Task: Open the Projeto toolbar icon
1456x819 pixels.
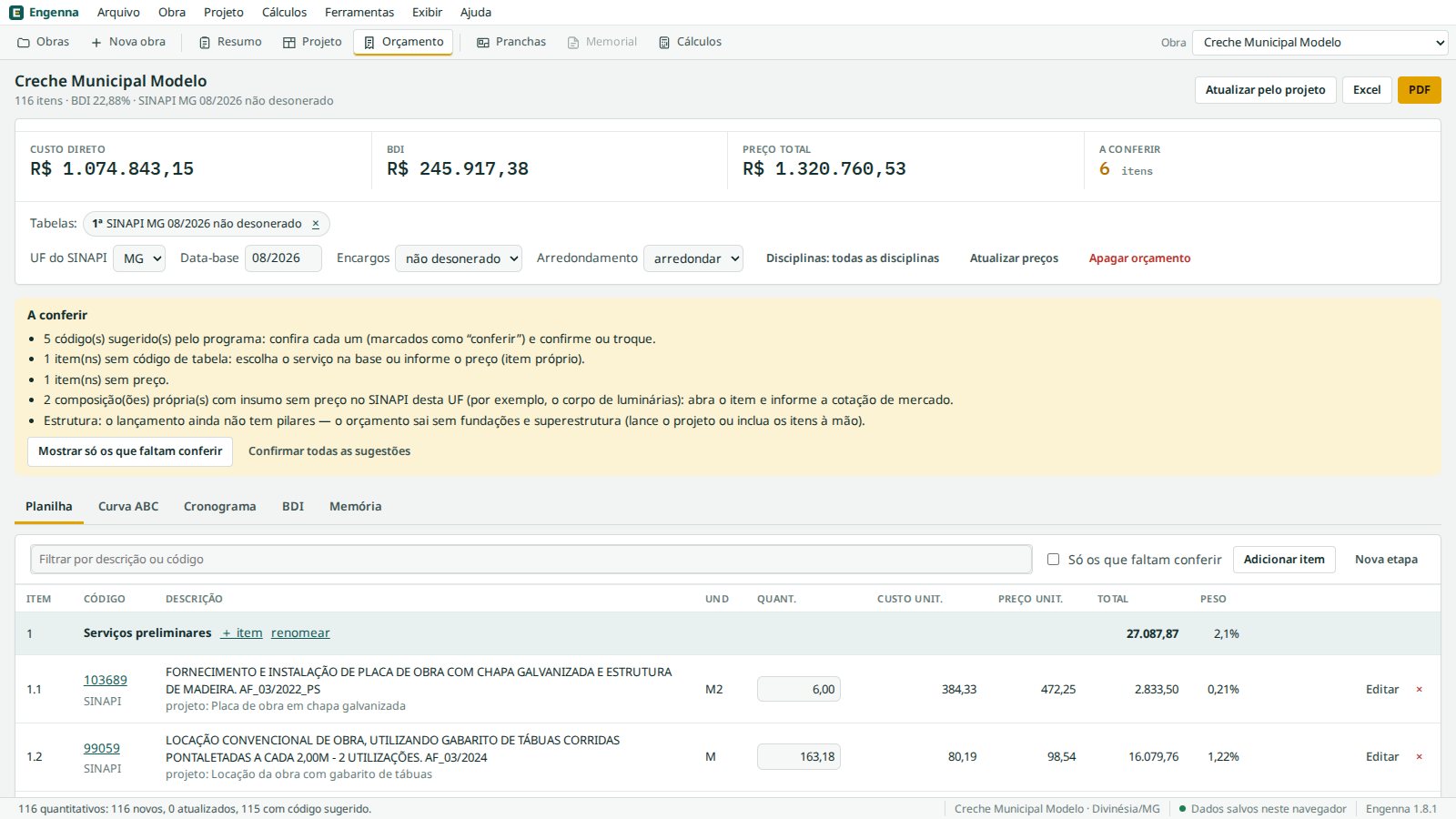Action: (289, 43)
